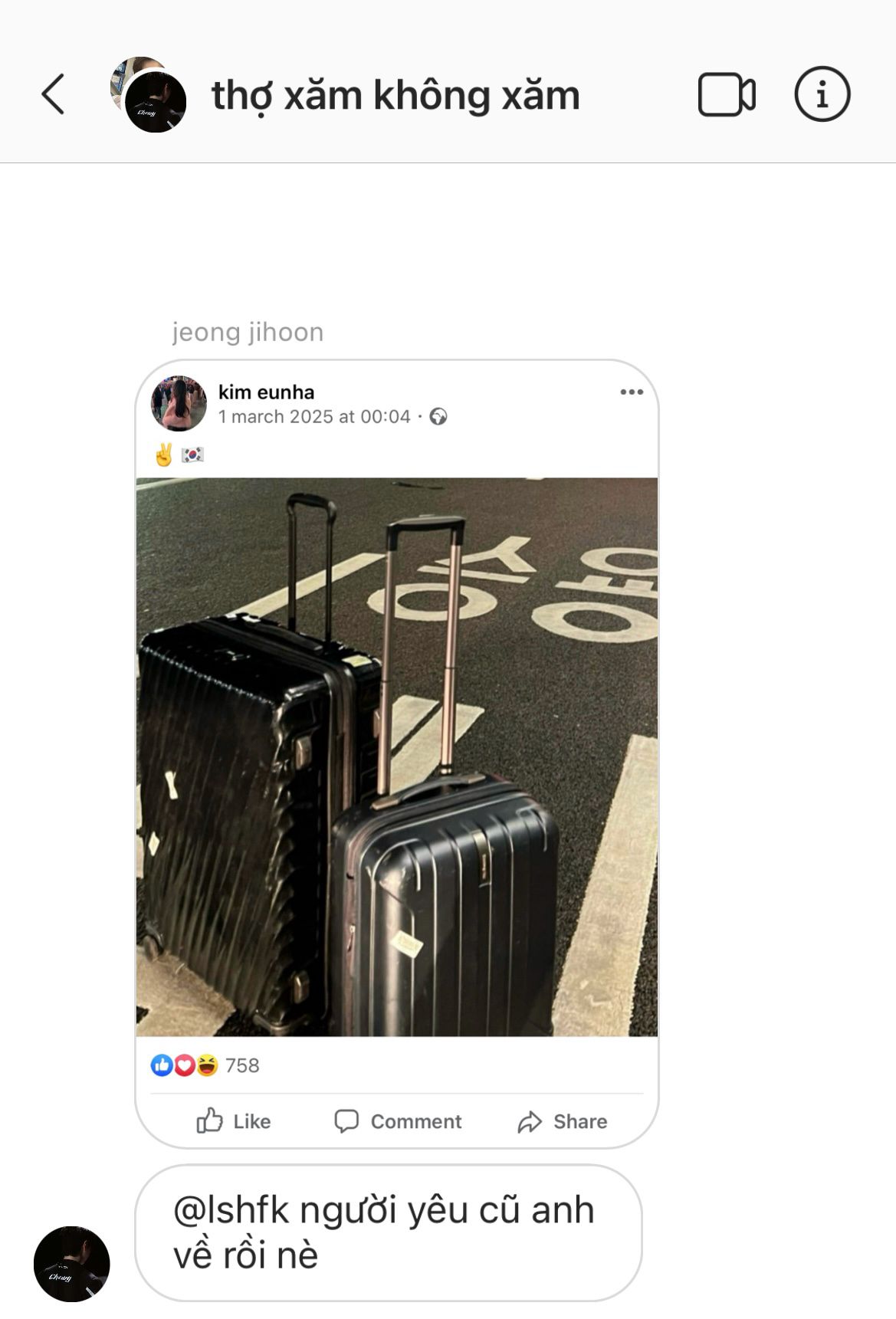Tap the thumbs-up Like icon on the post
The width and height of the screenshot is (896, 1319).
point(209,1120)
